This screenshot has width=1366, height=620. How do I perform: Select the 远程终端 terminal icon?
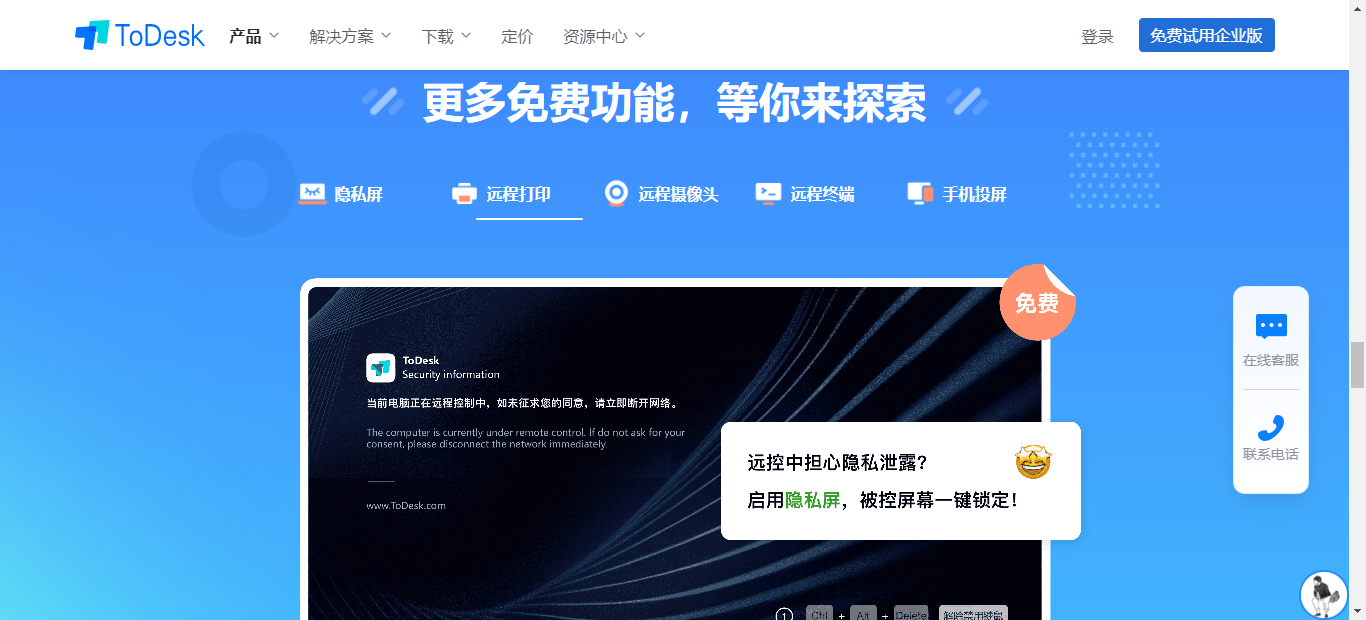pyautogui.click(x=768, y=194)
